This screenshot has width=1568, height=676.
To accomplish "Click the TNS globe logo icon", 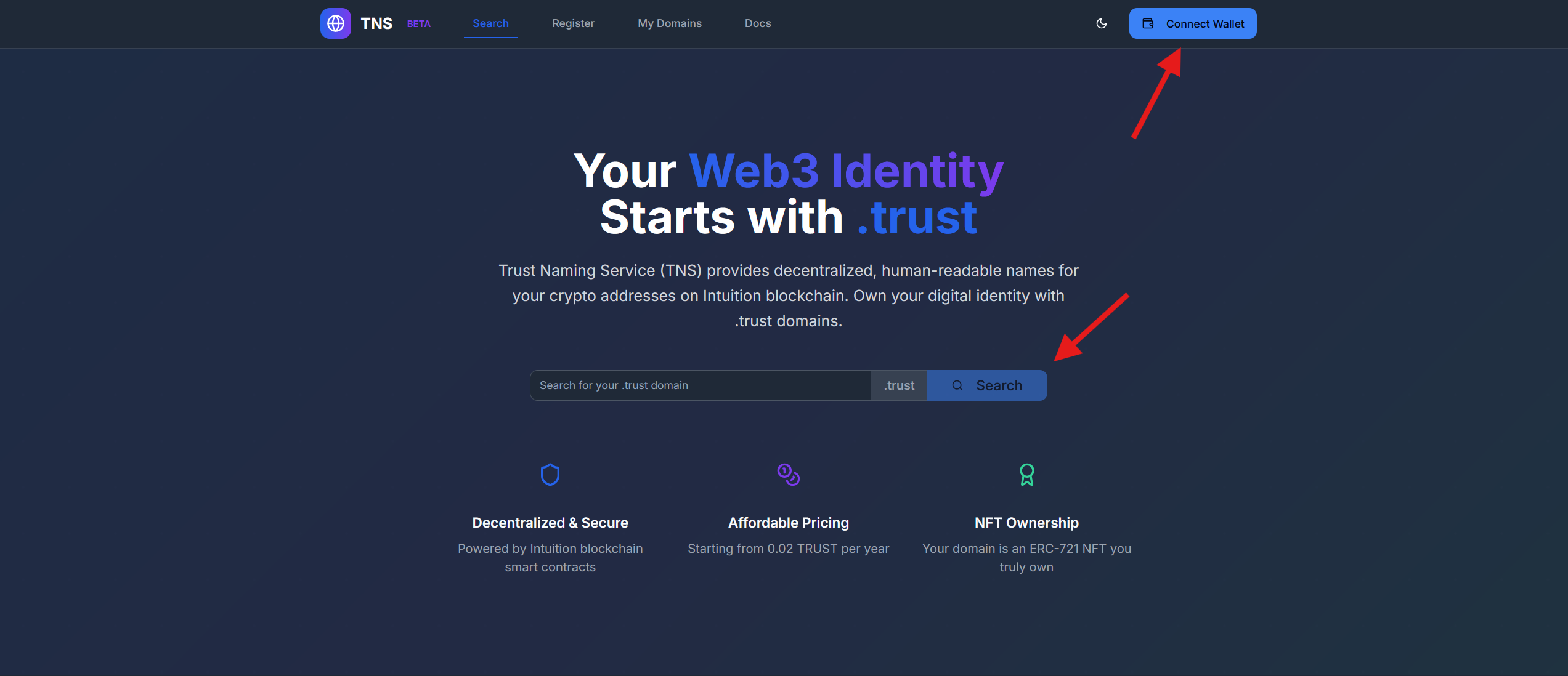I will pos(336,23).
